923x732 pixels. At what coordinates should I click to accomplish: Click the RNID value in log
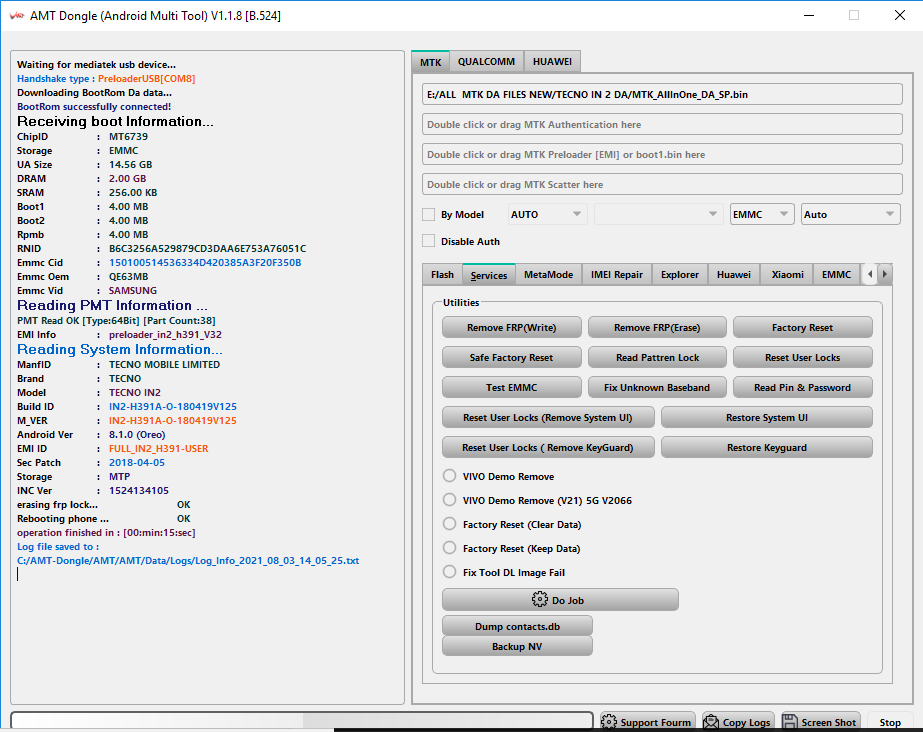click(x=207, y=248)
